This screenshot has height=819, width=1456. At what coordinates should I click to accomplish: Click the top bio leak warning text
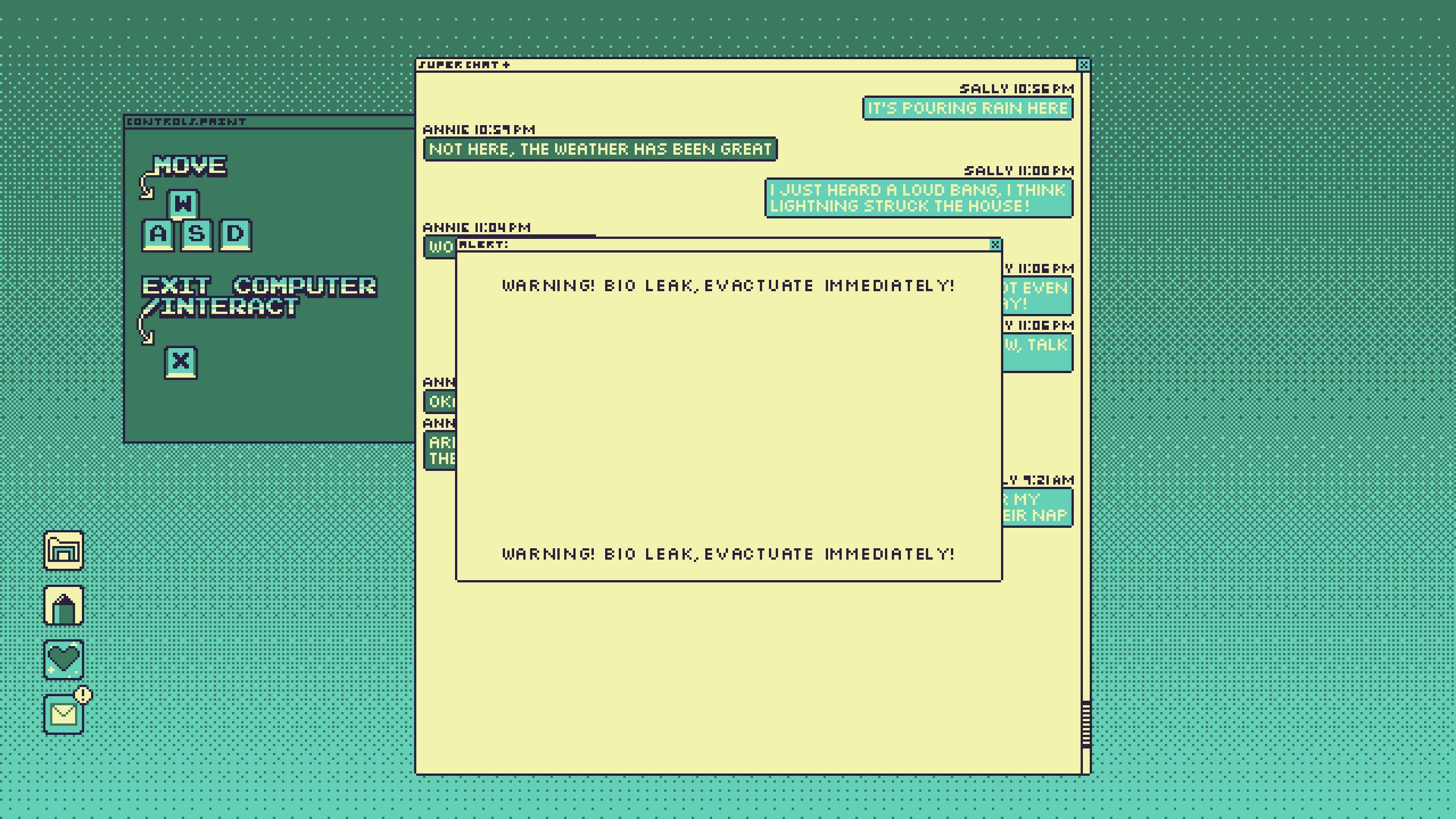point(728,286)
